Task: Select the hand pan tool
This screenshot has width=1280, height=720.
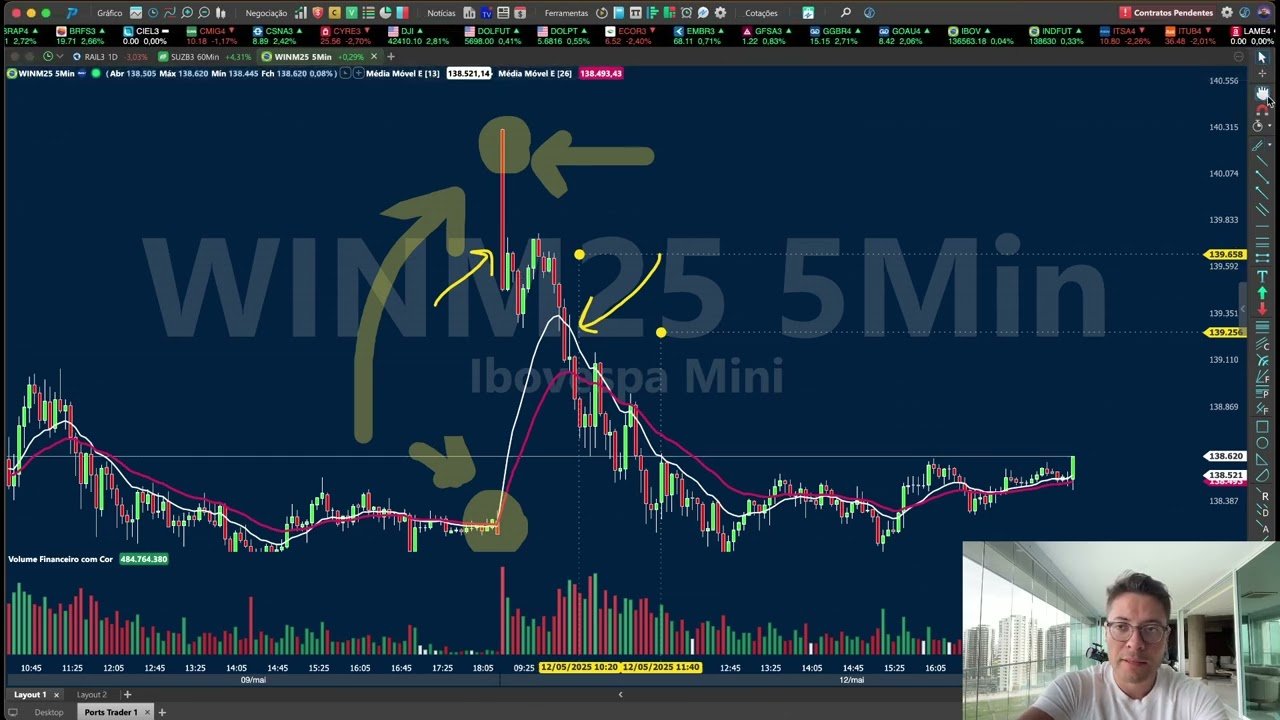Action: [x=1262, y=92]
